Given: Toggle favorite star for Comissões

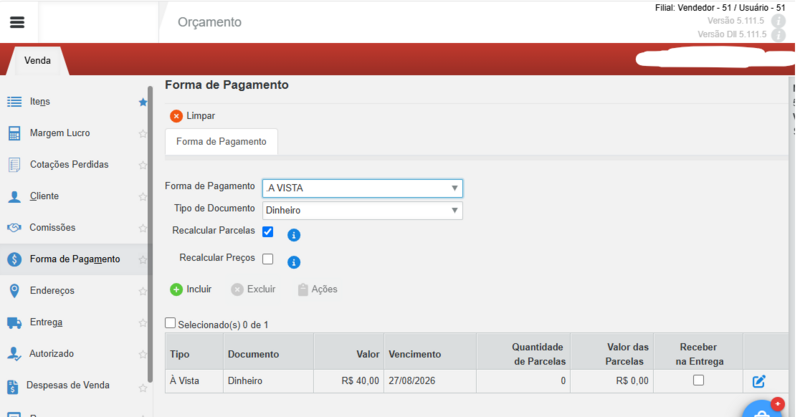Looking at the screenshot, I should tap(143, 228).
